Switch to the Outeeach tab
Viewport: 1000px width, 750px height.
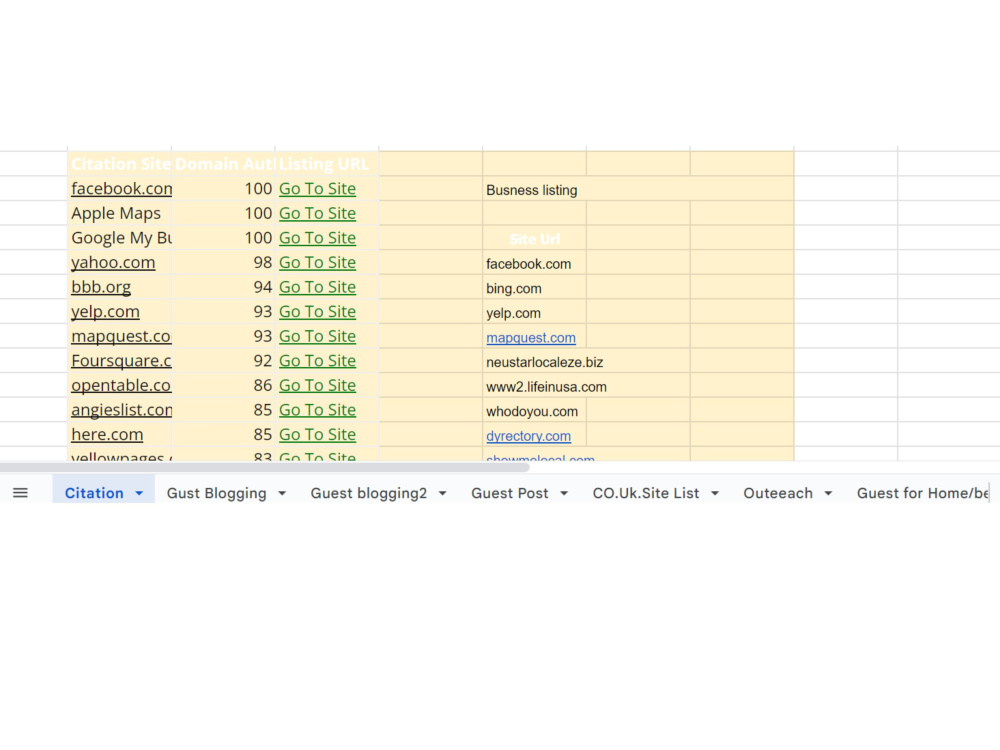coord(778,493)
